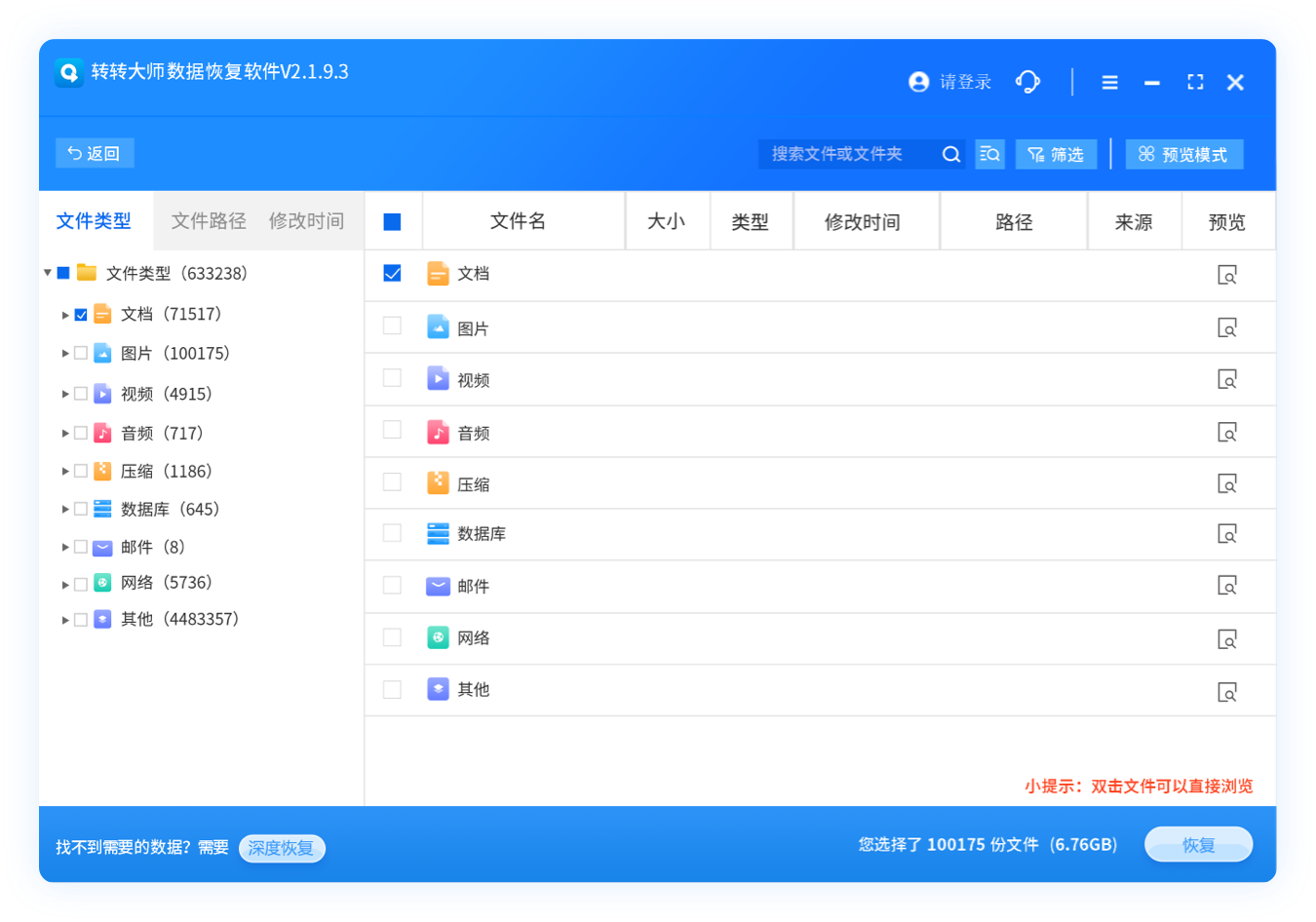Click the magnifier icon in search field
1316x922 pixels.
tap(950, 154)
